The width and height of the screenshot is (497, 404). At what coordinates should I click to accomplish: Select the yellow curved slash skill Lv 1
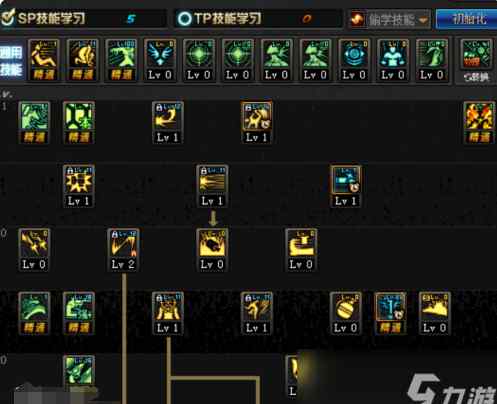167,123
